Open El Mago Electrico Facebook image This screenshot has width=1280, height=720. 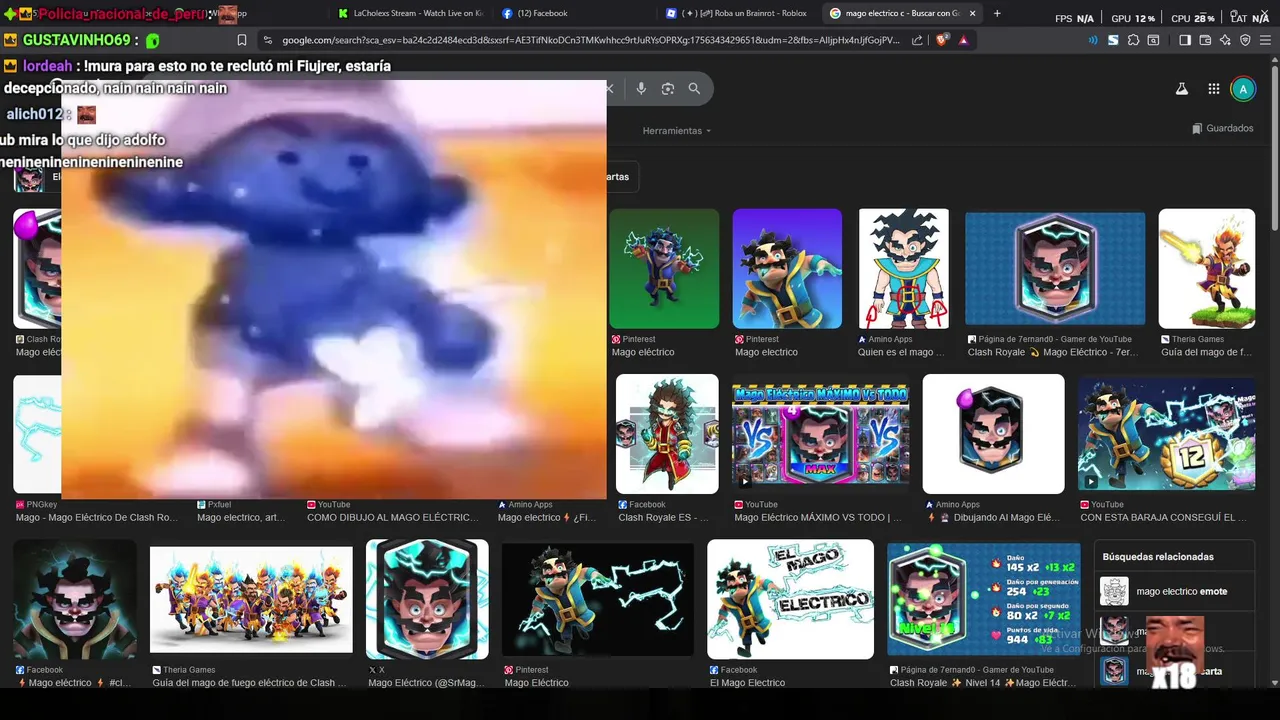pyautogui.click(x=790, y=599)
